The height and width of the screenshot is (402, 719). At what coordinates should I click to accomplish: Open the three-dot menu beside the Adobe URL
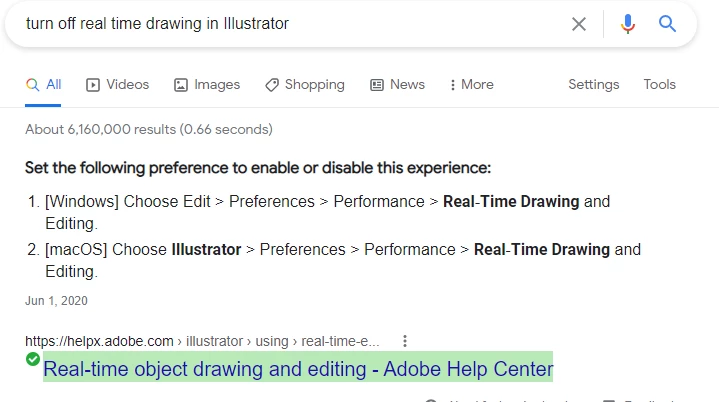coord(404,341)
